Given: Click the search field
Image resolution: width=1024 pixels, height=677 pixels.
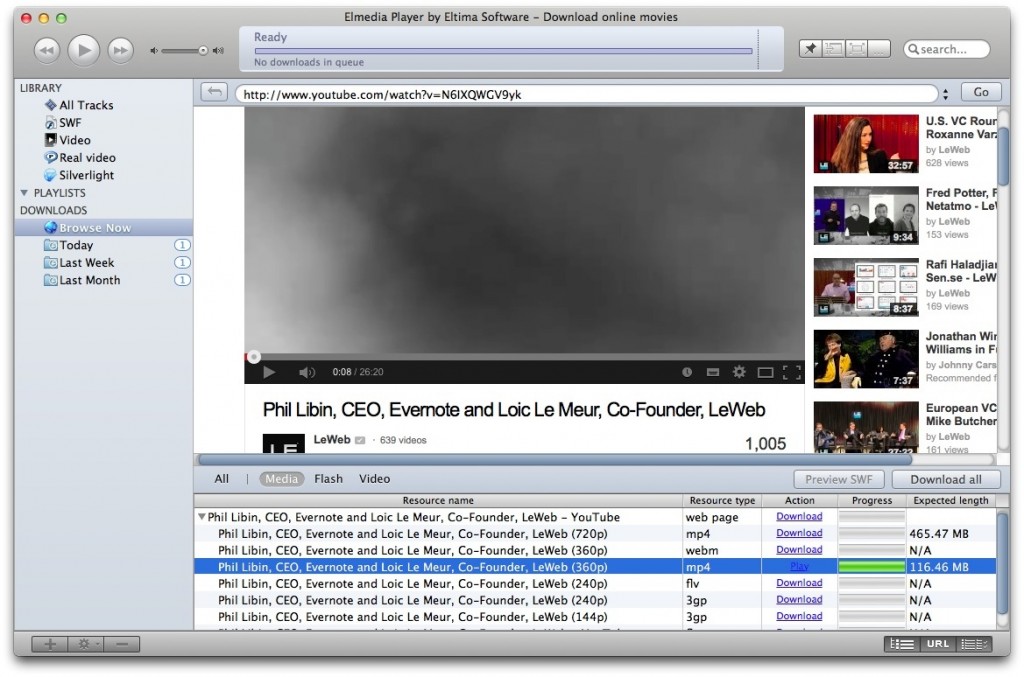Looking at the screenshot, I should click(x=946, y=49).
